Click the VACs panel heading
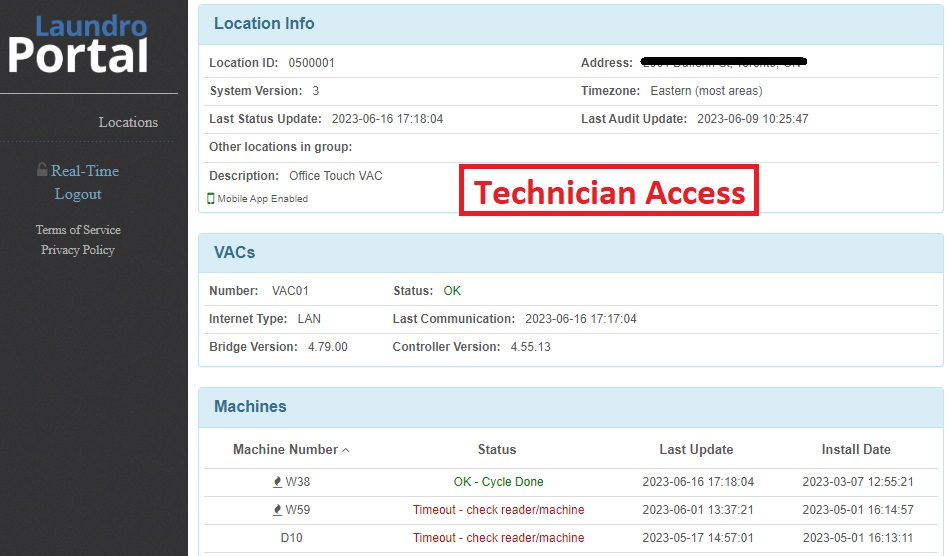 (x=235, y=252)
